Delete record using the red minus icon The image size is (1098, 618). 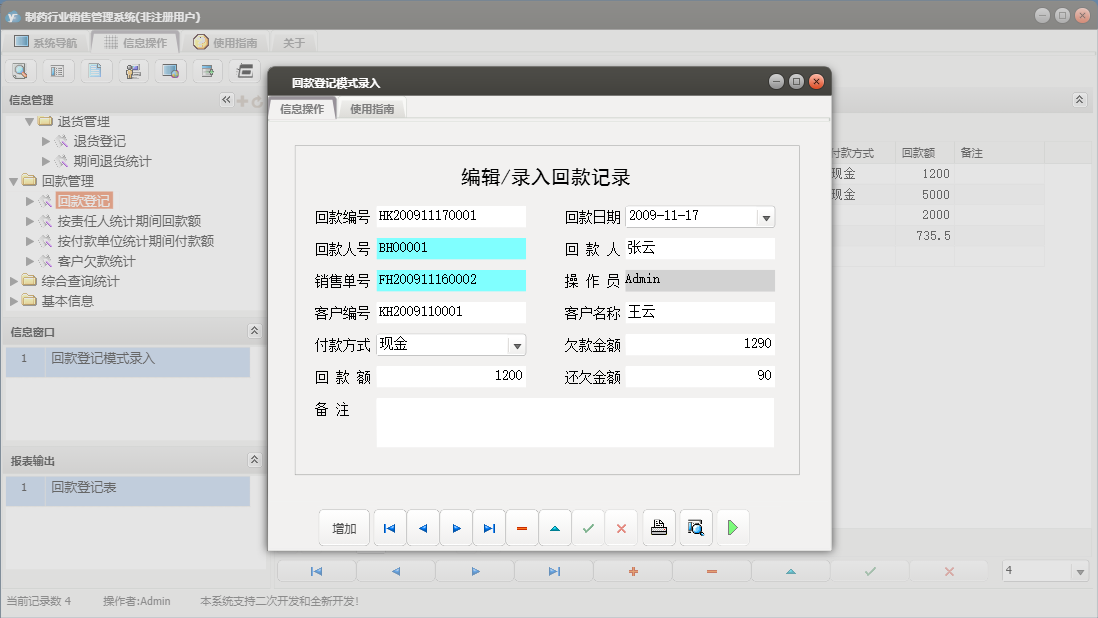tap(522, 527)
